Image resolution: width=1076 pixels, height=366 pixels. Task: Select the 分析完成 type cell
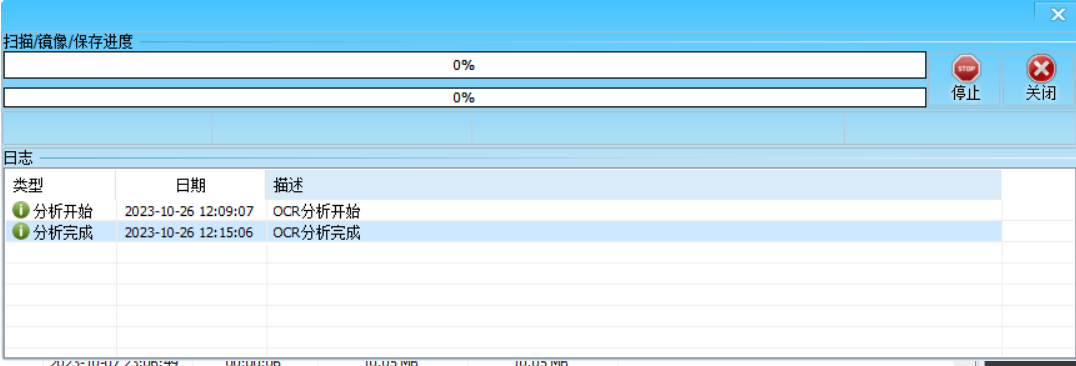(x=61, y=233)
